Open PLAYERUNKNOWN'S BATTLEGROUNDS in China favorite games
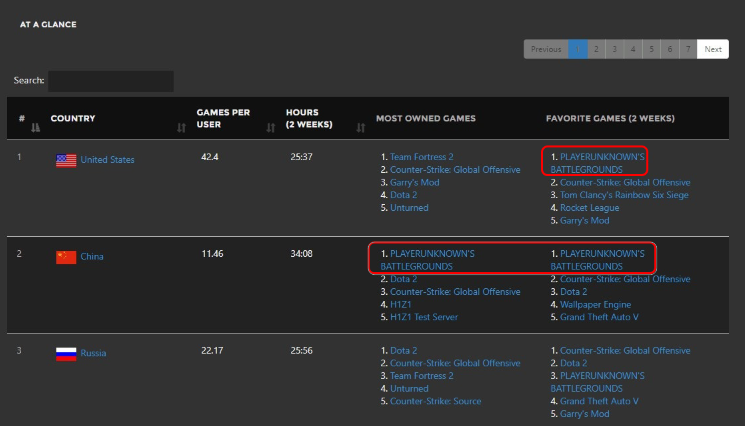Screen dimensions: 745x426 pyautogui.click(x=597, y=260)
